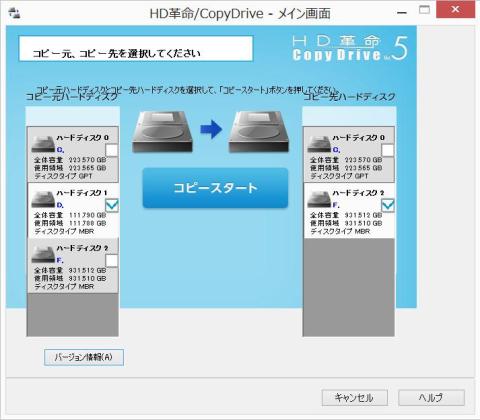The width and height of the screenshot is (480, 420).
Task: Click the F: drive letter in destination disk 2
Action: coord(336,205)
